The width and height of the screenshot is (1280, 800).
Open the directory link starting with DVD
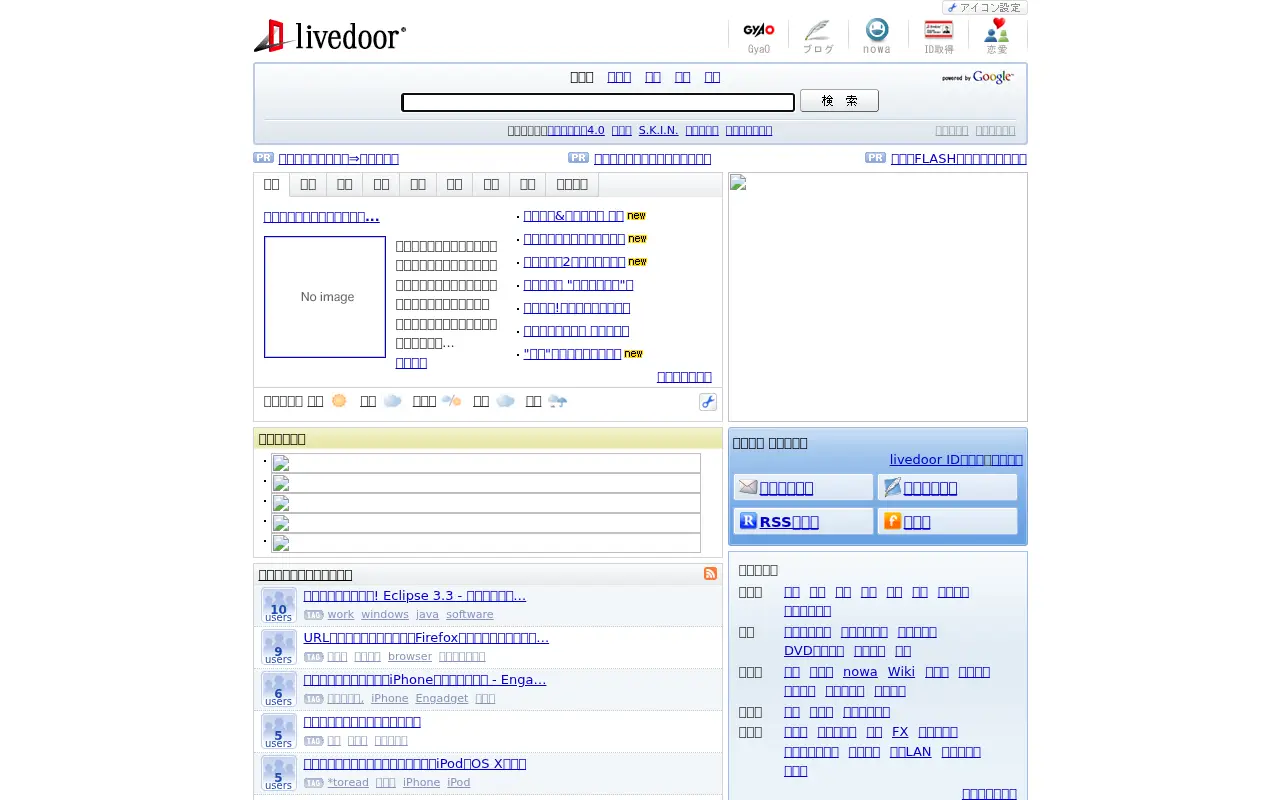(814, 651)
